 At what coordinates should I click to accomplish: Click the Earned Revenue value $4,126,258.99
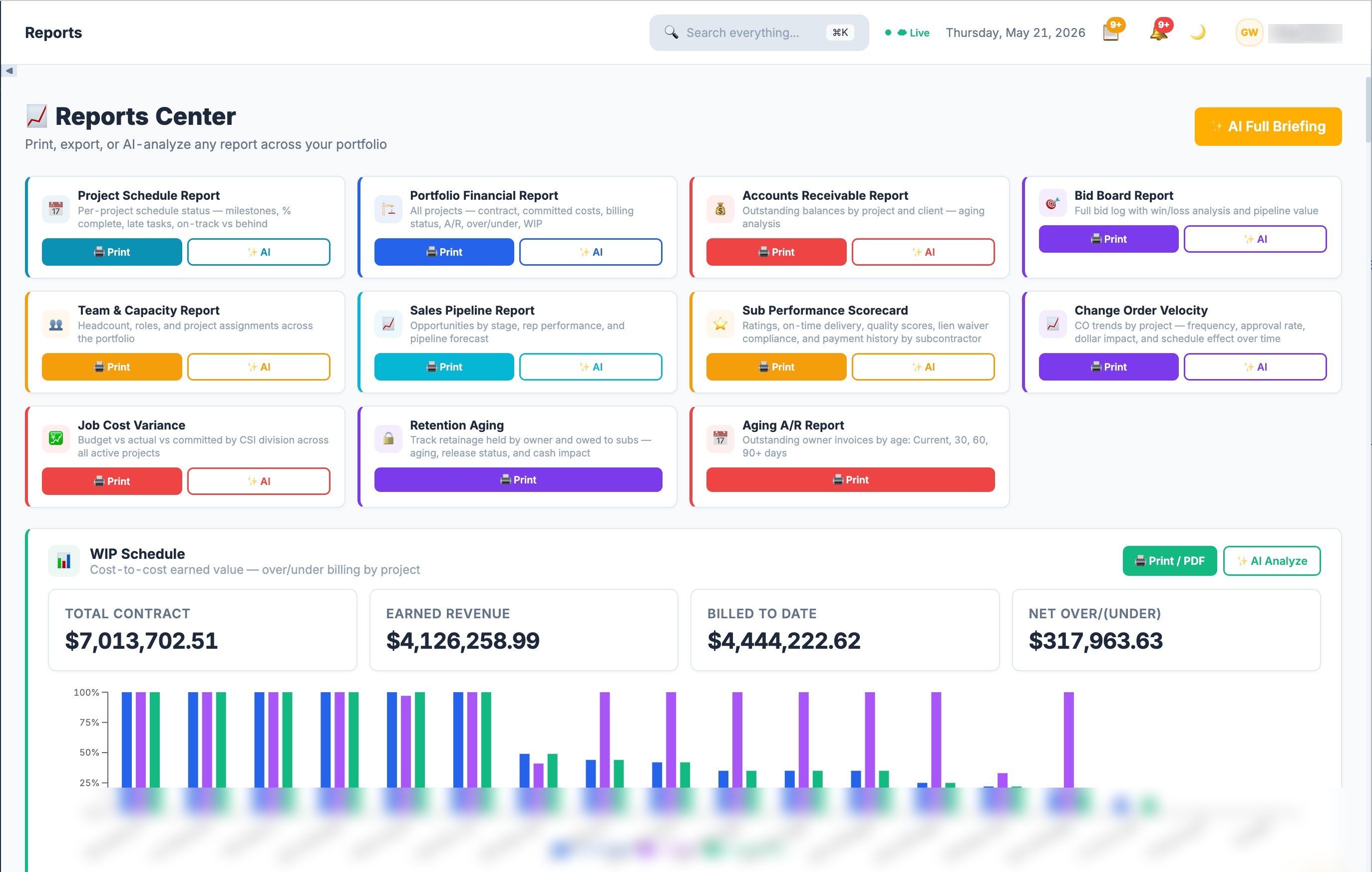tap(463, 641)
